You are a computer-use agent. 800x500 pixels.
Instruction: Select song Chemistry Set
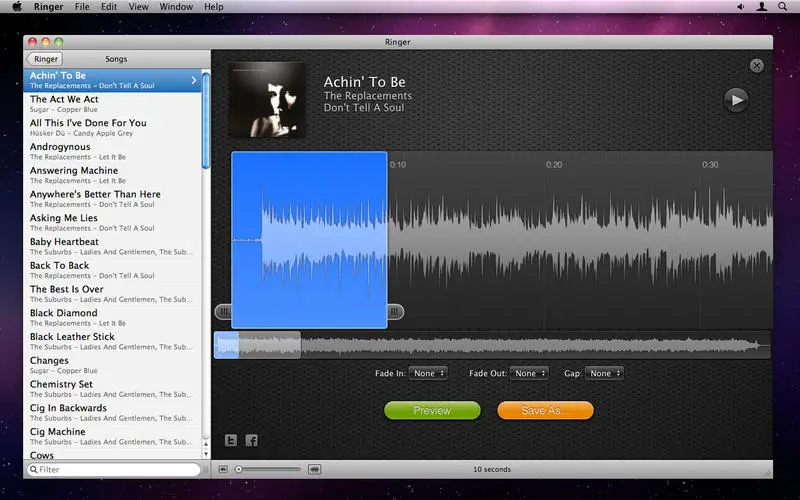pyautogui.click(x=112, y=388)
